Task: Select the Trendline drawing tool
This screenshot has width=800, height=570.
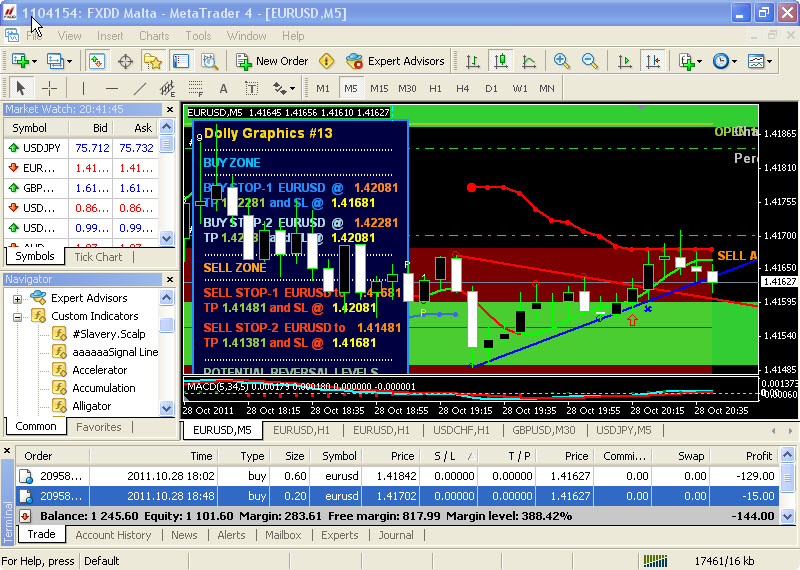Action: point(140,88)
